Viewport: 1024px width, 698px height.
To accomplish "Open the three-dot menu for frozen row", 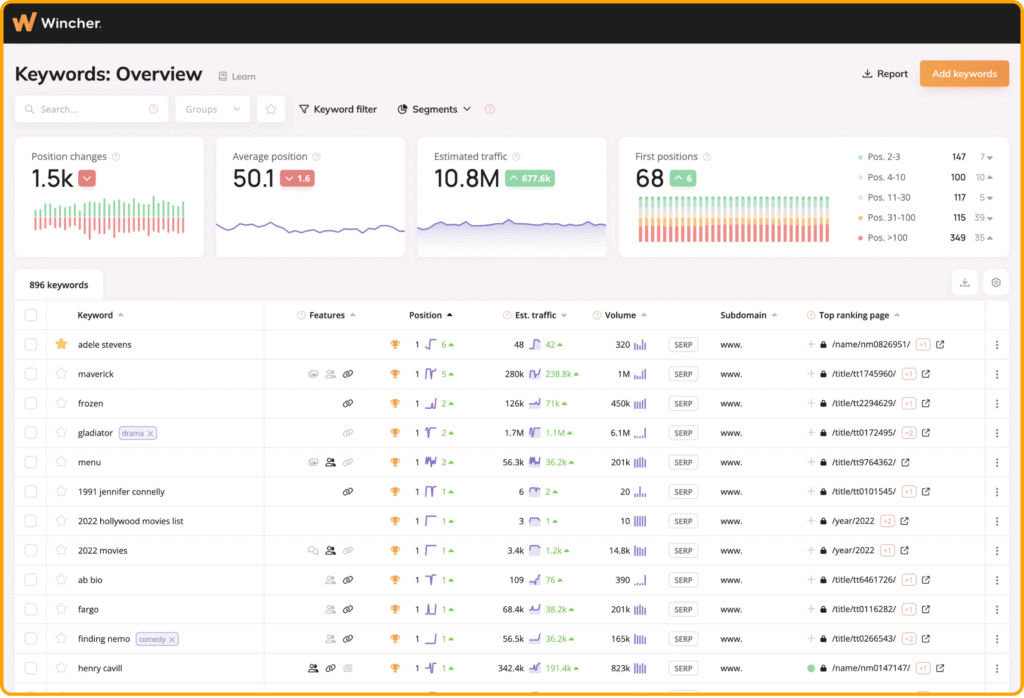I will click(996, 404).
